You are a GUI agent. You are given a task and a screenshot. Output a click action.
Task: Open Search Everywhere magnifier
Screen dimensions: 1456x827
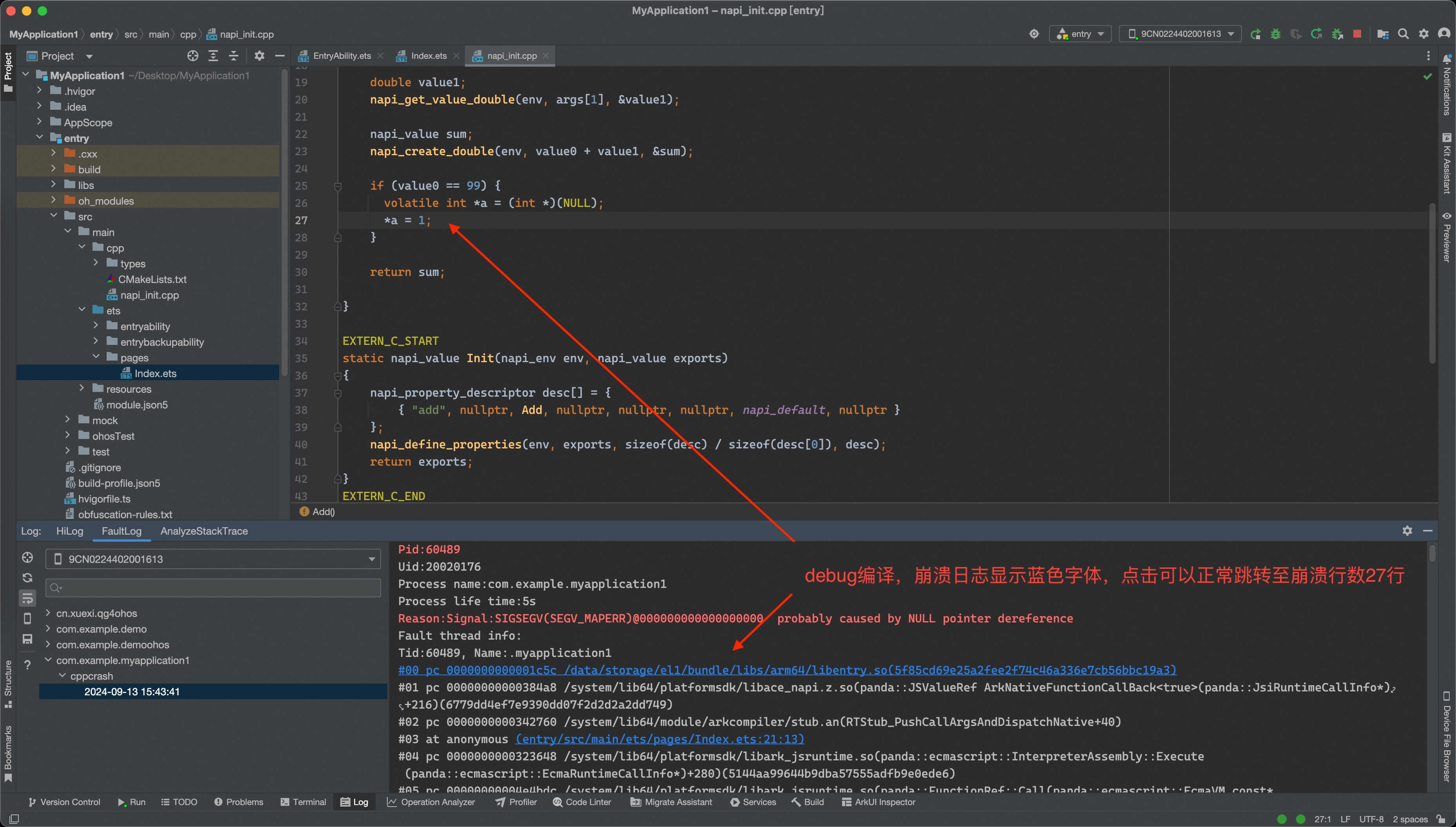[x=1404, y=34]
